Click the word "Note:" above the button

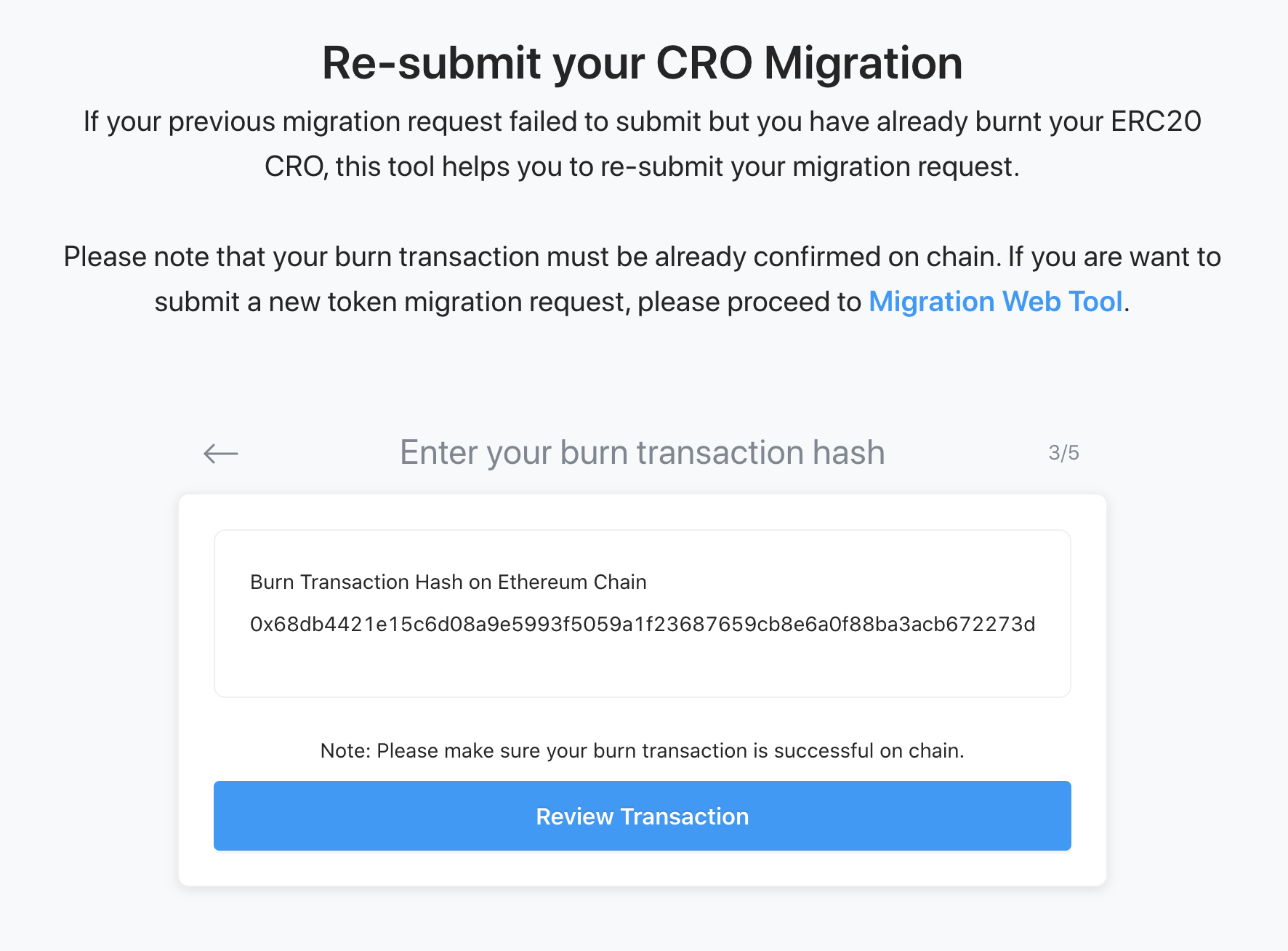pyautogui.click(x=345, y=750)
